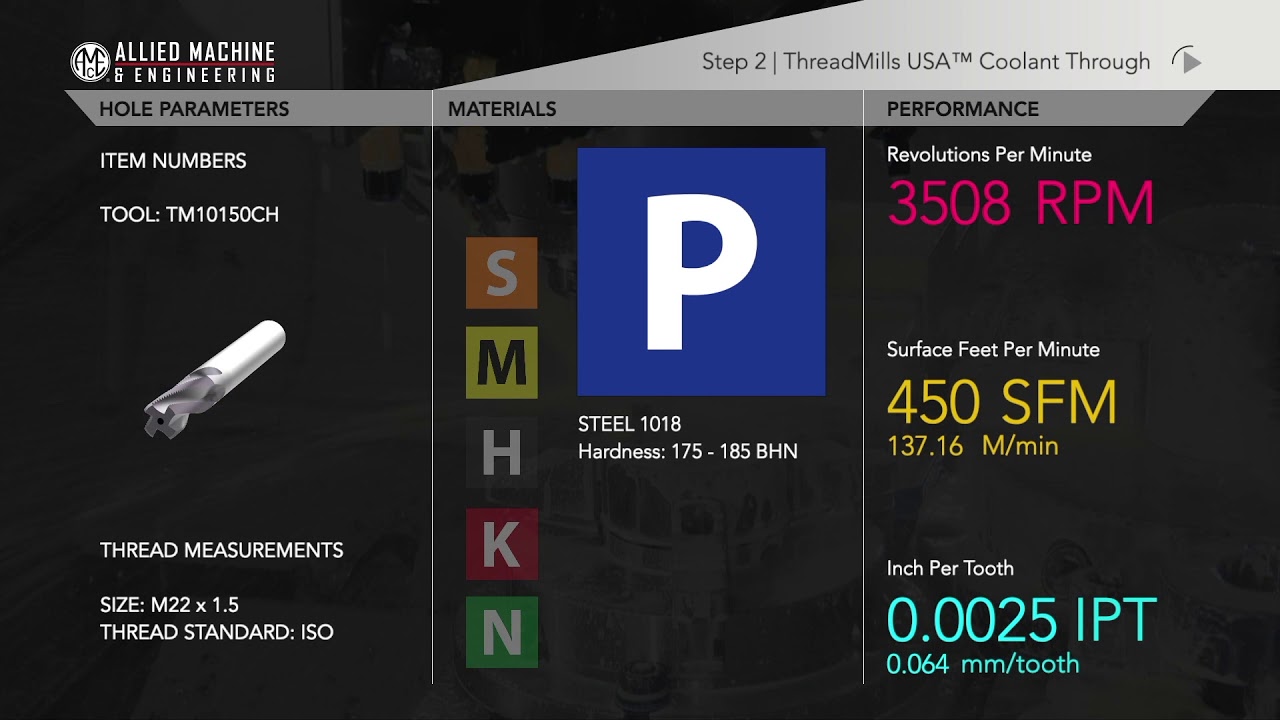
Task: Open the PERFORMANCE header
Action: [963, 109]
